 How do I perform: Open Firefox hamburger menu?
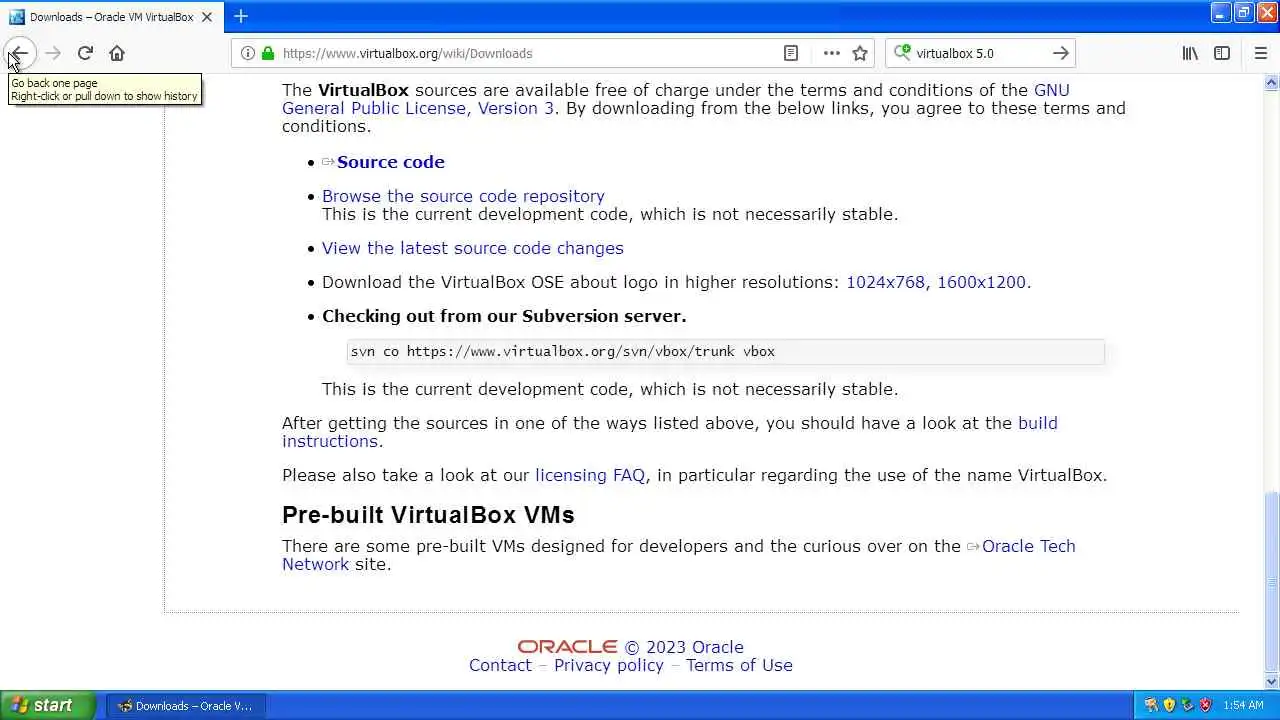pyautogui.click(x=1260, y=53)
